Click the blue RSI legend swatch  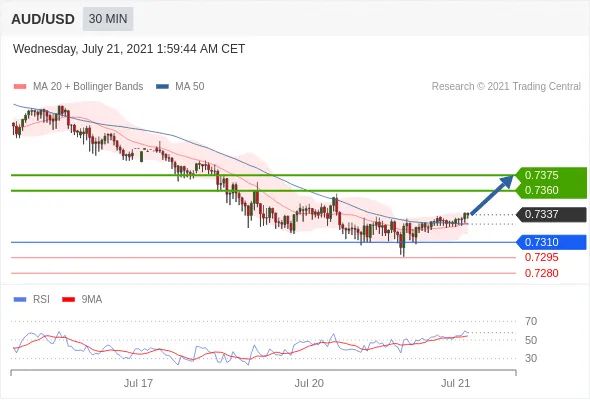[x=20, y=300]
